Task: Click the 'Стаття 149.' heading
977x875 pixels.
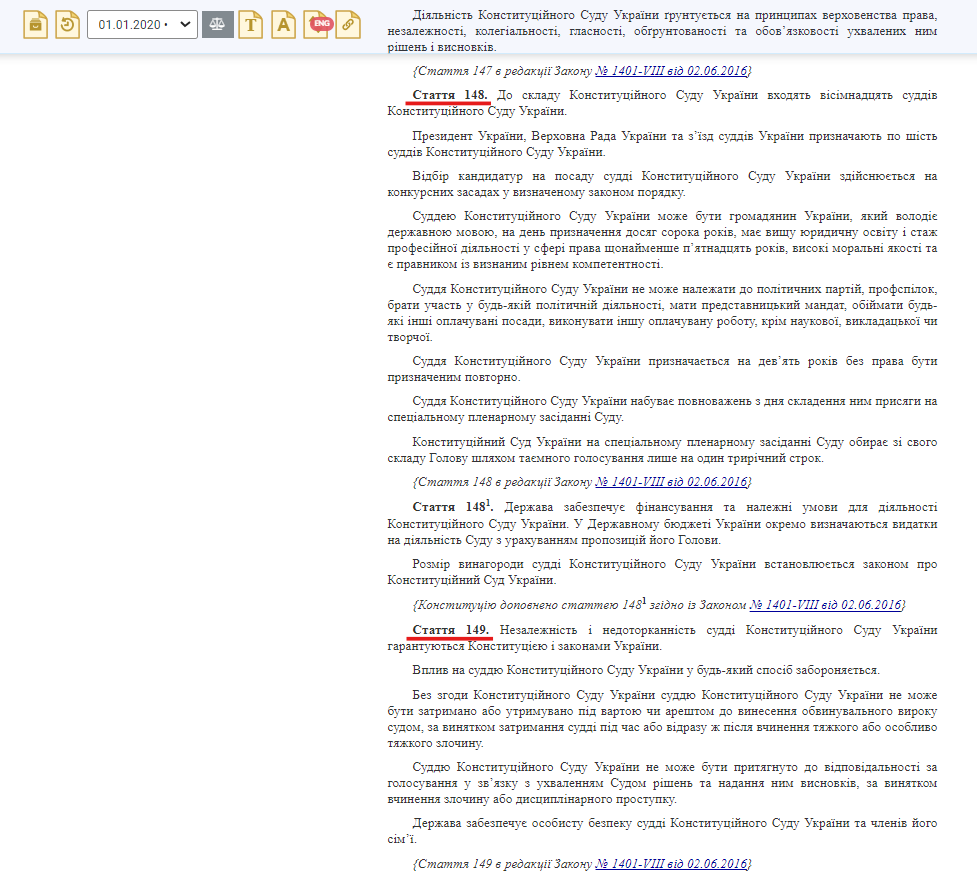Action: pyautogui.click(x=450, y=630)
